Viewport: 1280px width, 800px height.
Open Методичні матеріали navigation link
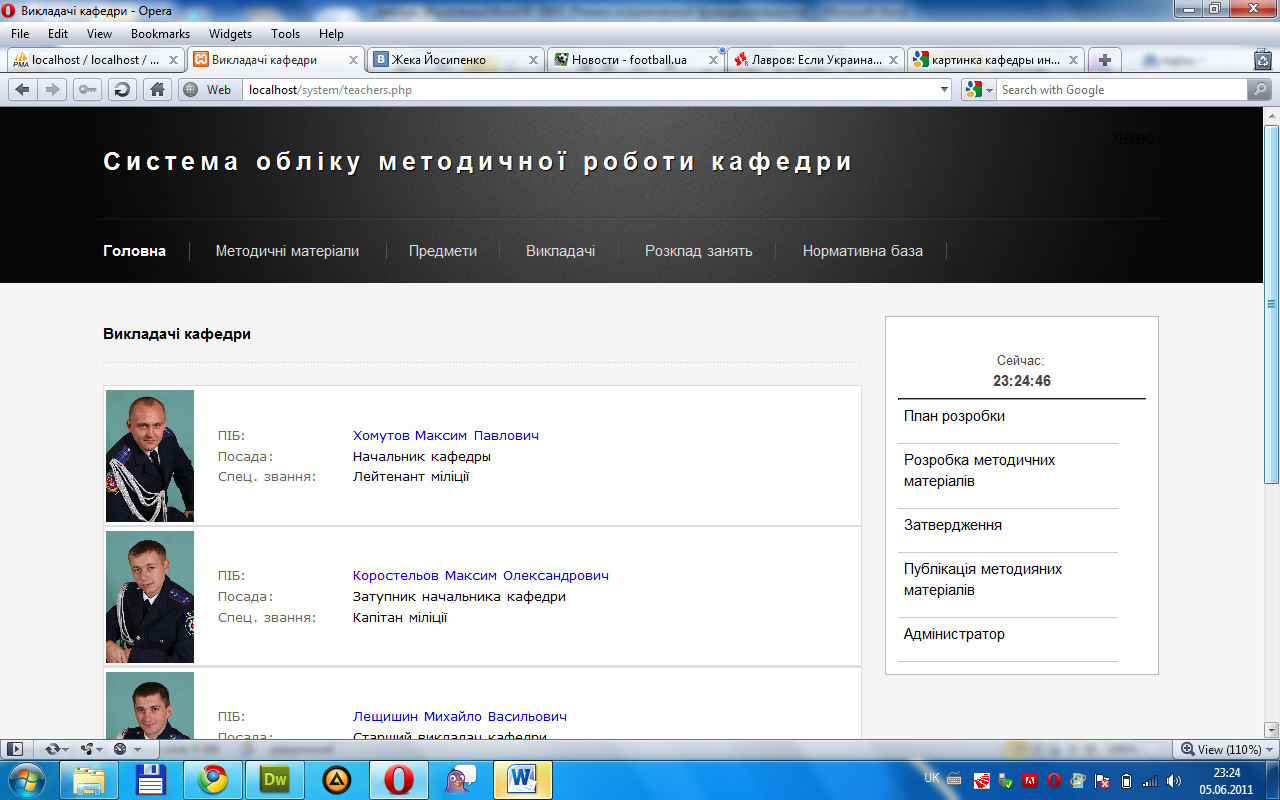[x=287, y=251]
